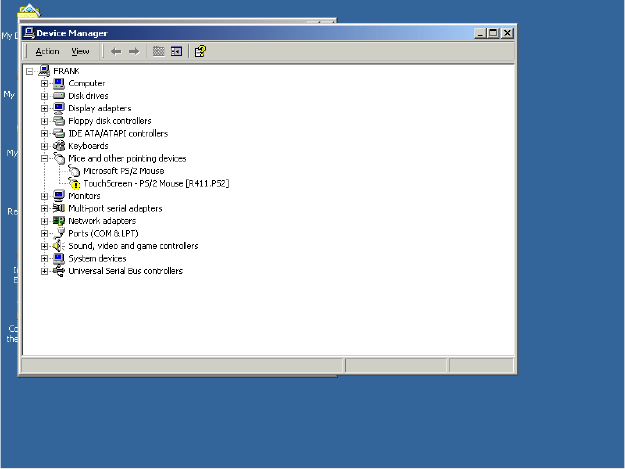Expand the Computer category
The image size is (625, 469).
pyautogui.click(x=44, y=84)
